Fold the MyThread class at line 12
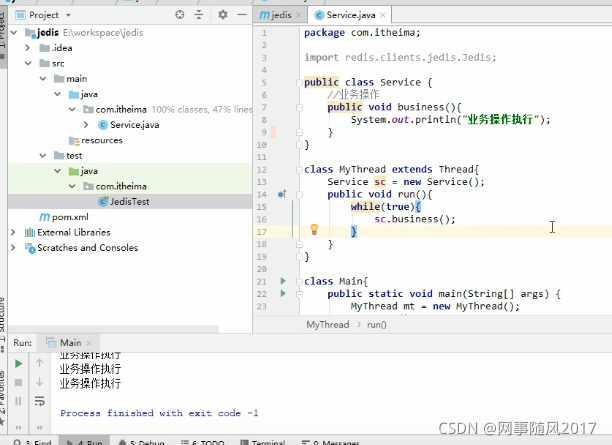612x445 pixels. click(x=299, y=169)
